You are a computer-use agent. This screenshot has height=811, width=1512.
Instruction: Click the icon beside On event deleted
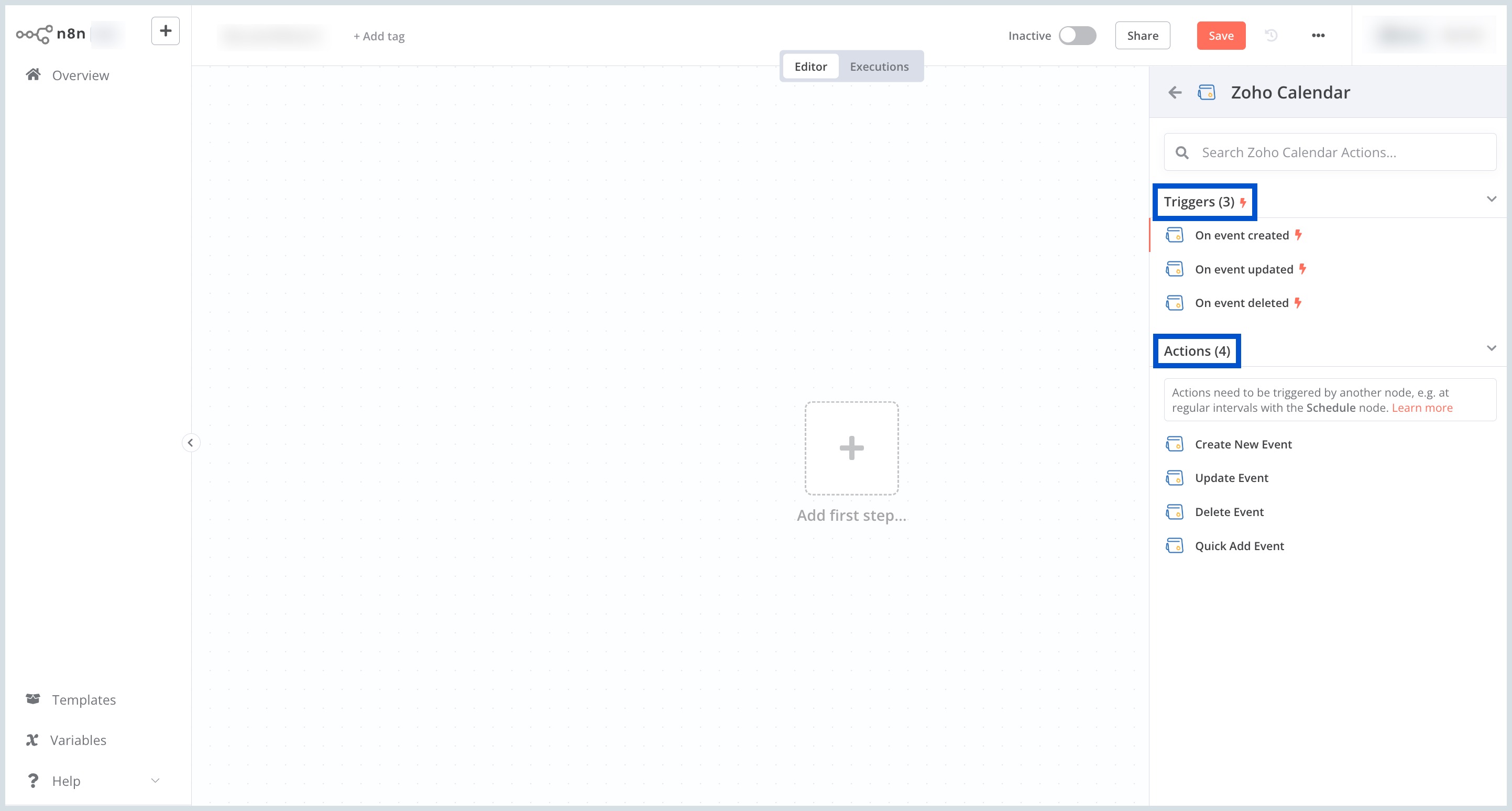1175,303
